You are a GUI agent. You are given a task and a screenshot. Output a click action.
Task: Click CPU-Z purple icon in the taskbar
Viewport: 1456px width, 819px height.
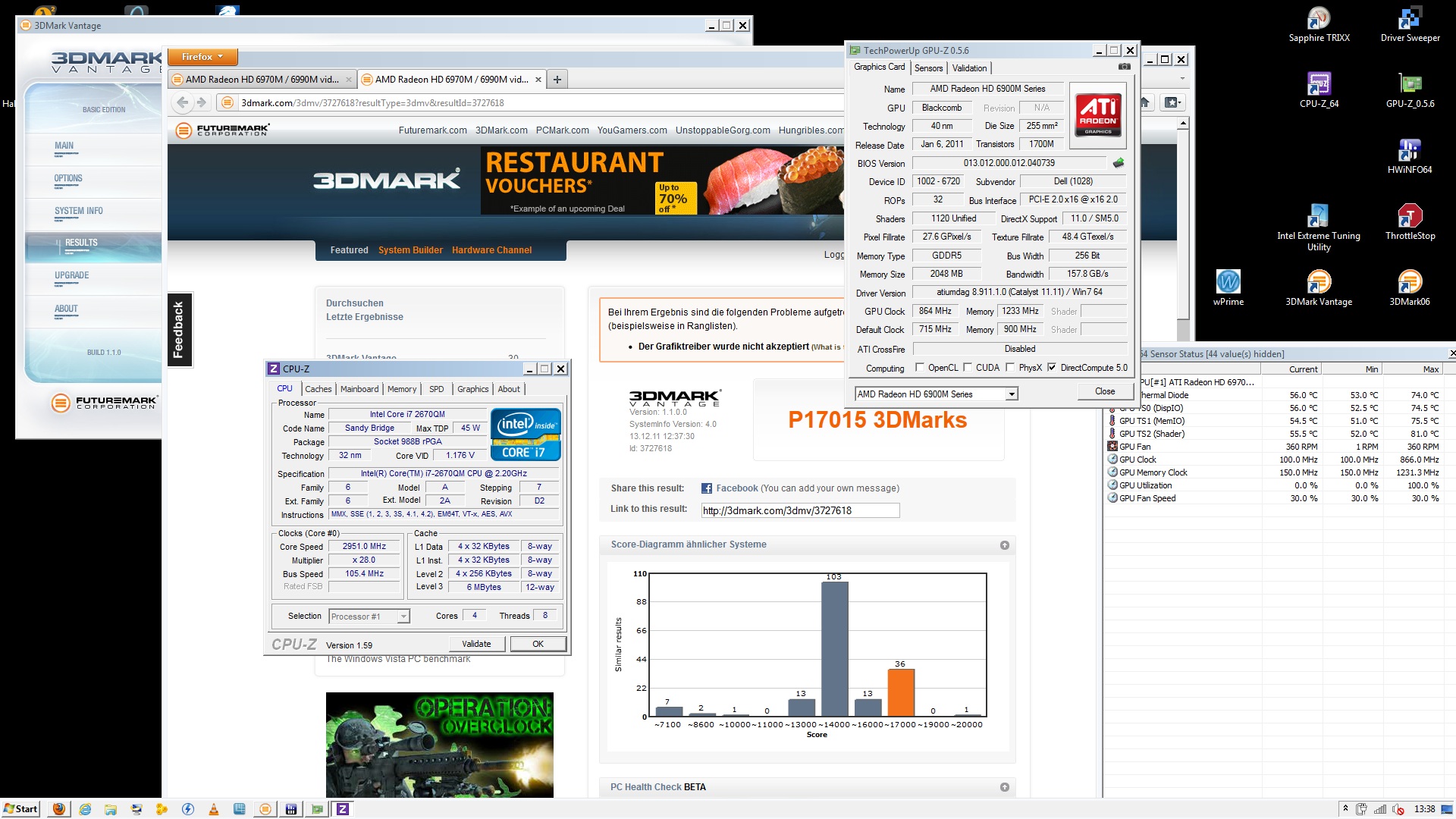click(x=343, y=809)
